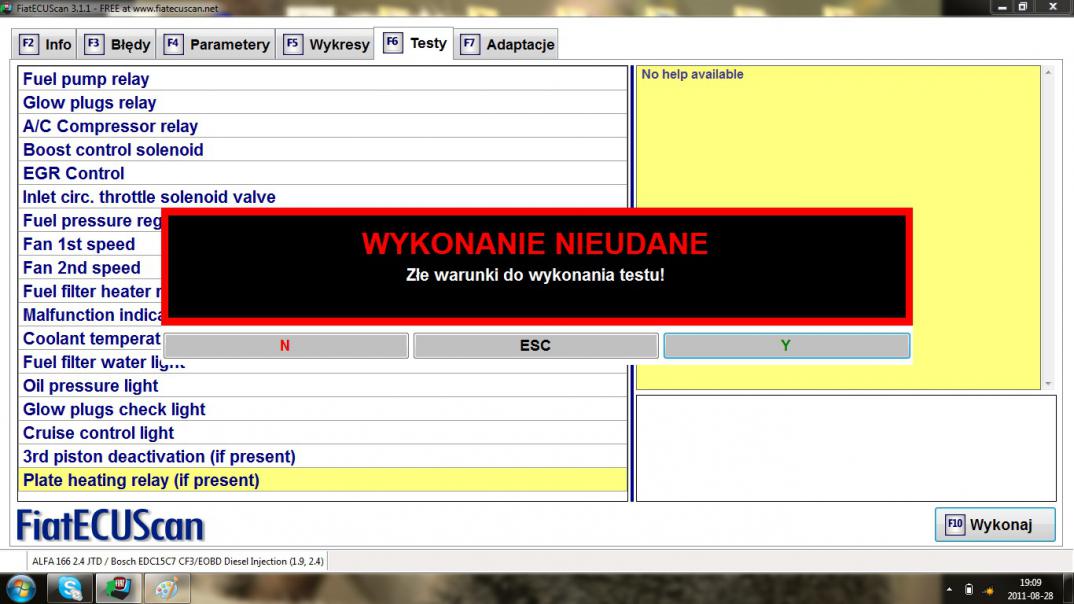This screenshot has height=604, width=1074.
Task: Click the ALFA 166 ECU status bar text
Action: point(177,561)
